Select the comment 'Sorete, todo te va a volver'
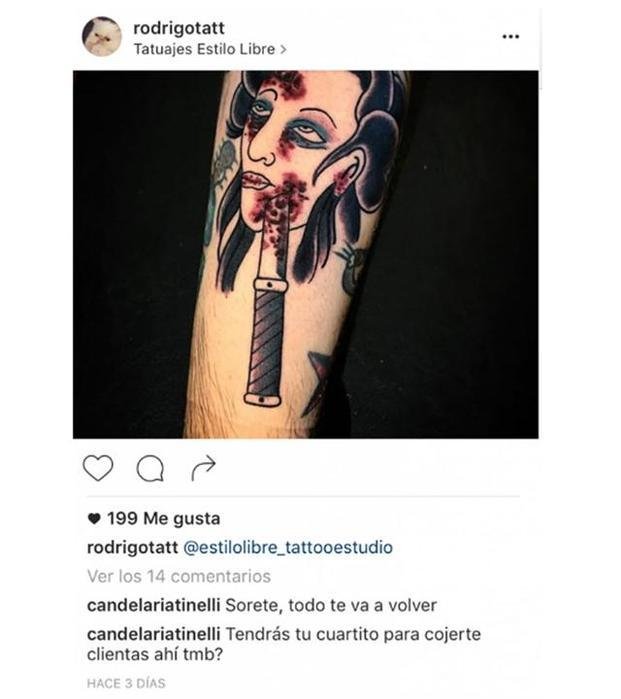This screenshot has height=699, width=621. click(x=331, y=605)
